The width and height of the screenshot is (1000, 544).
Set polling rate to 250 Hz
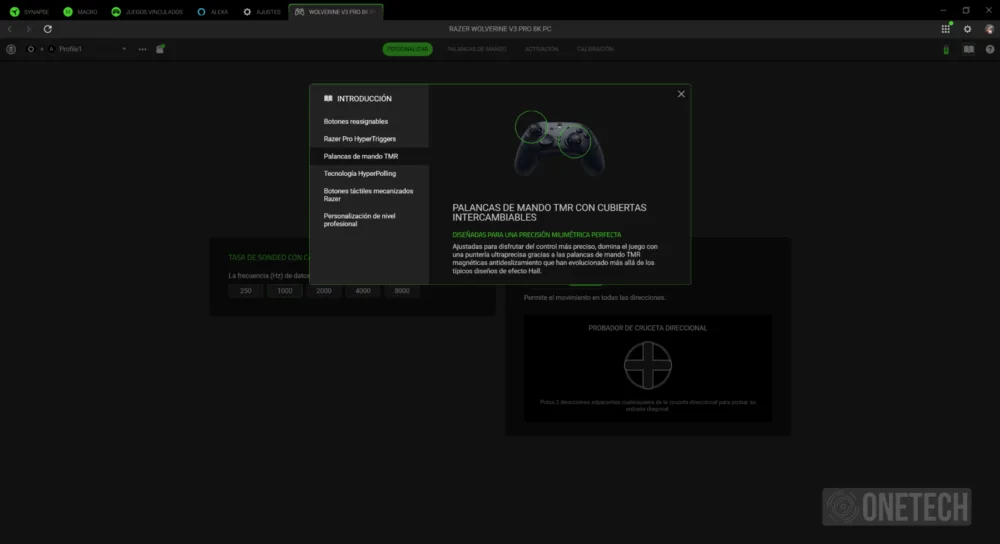(246, 291)
